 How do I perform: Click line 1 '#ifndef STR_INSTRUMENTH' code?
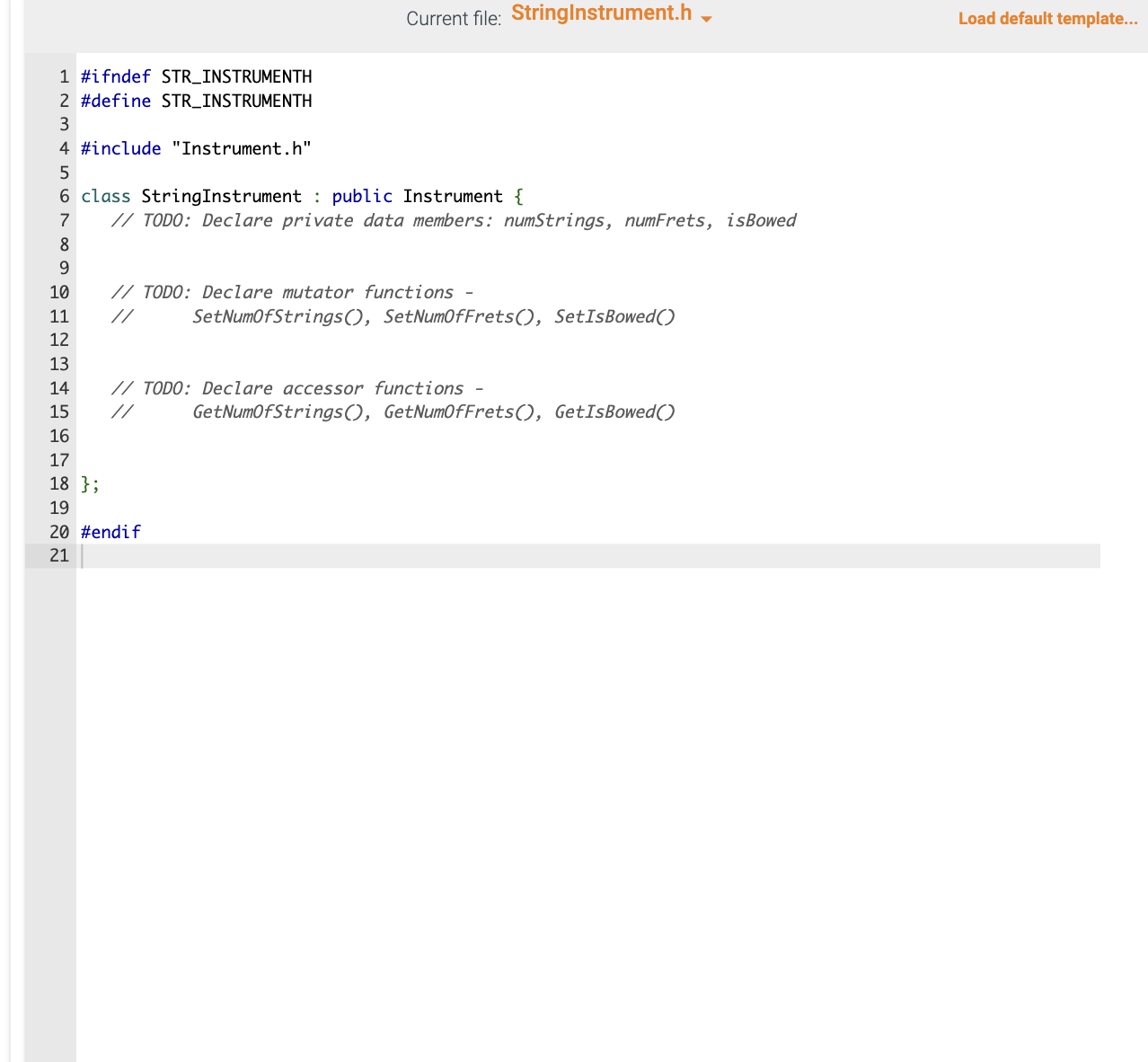197,76
